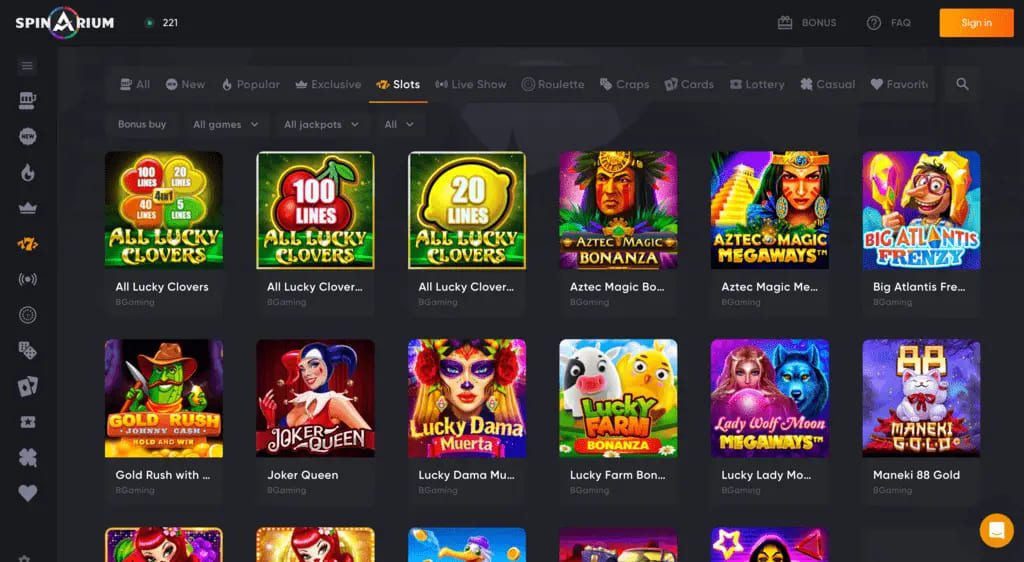Open the Live Show tab
This screenshot has width=1024, height=562.
click(471, 84)
